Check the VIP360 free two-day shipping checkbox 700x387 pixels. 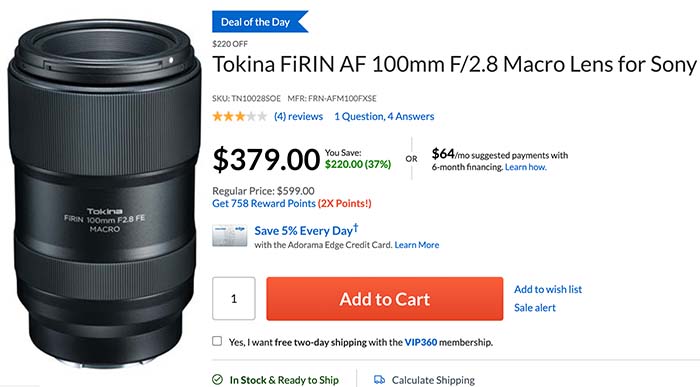click(x=217, y=341)
